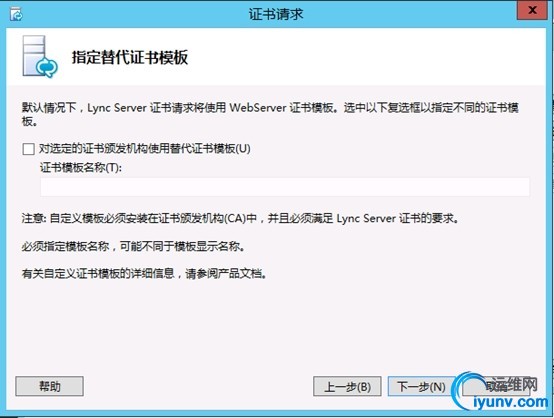Click the server certificate icon in header

[x=40, y=57]
